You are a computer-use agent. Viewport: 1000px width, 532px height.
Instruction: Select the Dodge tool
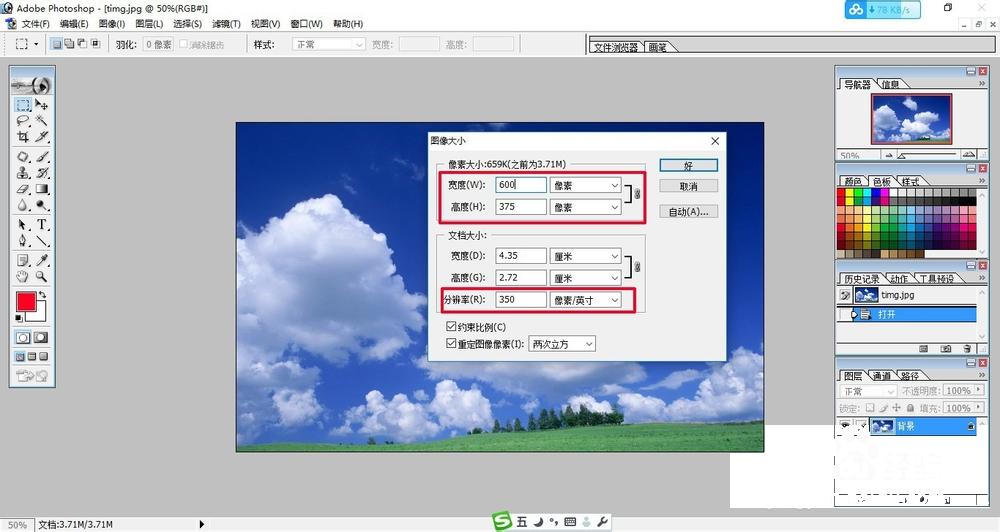pos(41,205)
